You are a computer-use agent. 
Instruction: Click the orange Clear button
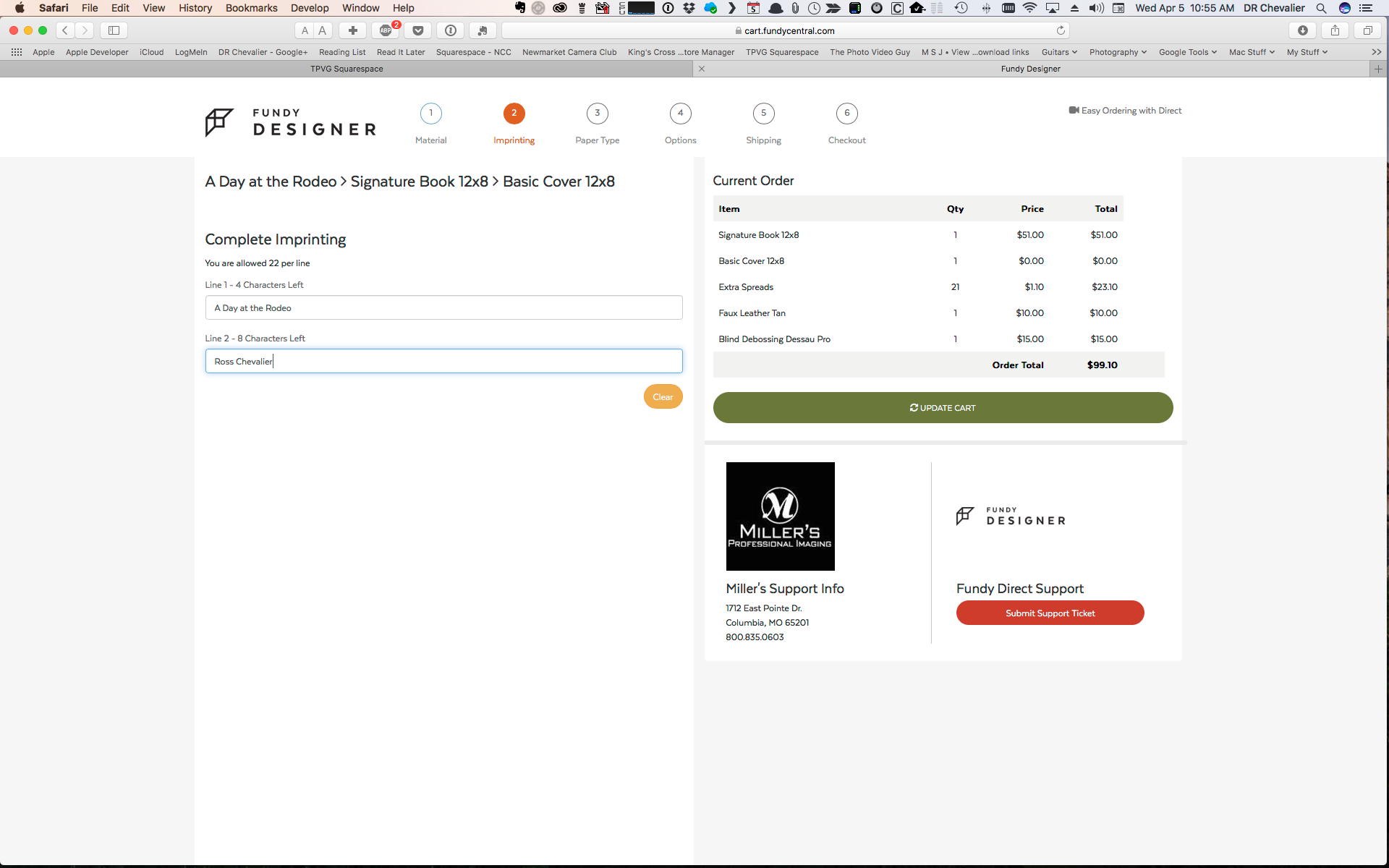[663, 396]
